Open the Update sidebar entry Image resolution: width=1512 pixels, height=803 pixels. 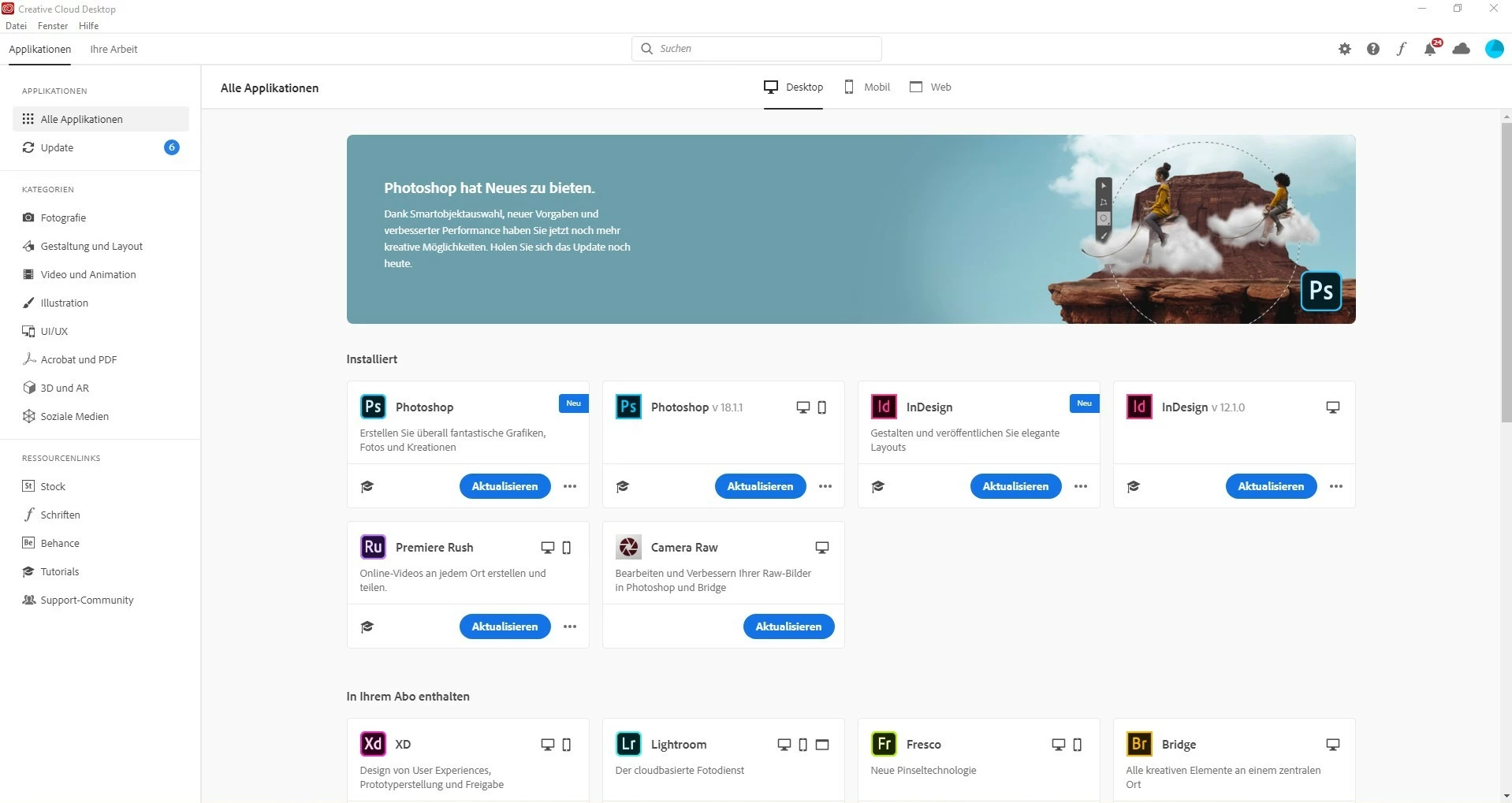tap(101, 147)
